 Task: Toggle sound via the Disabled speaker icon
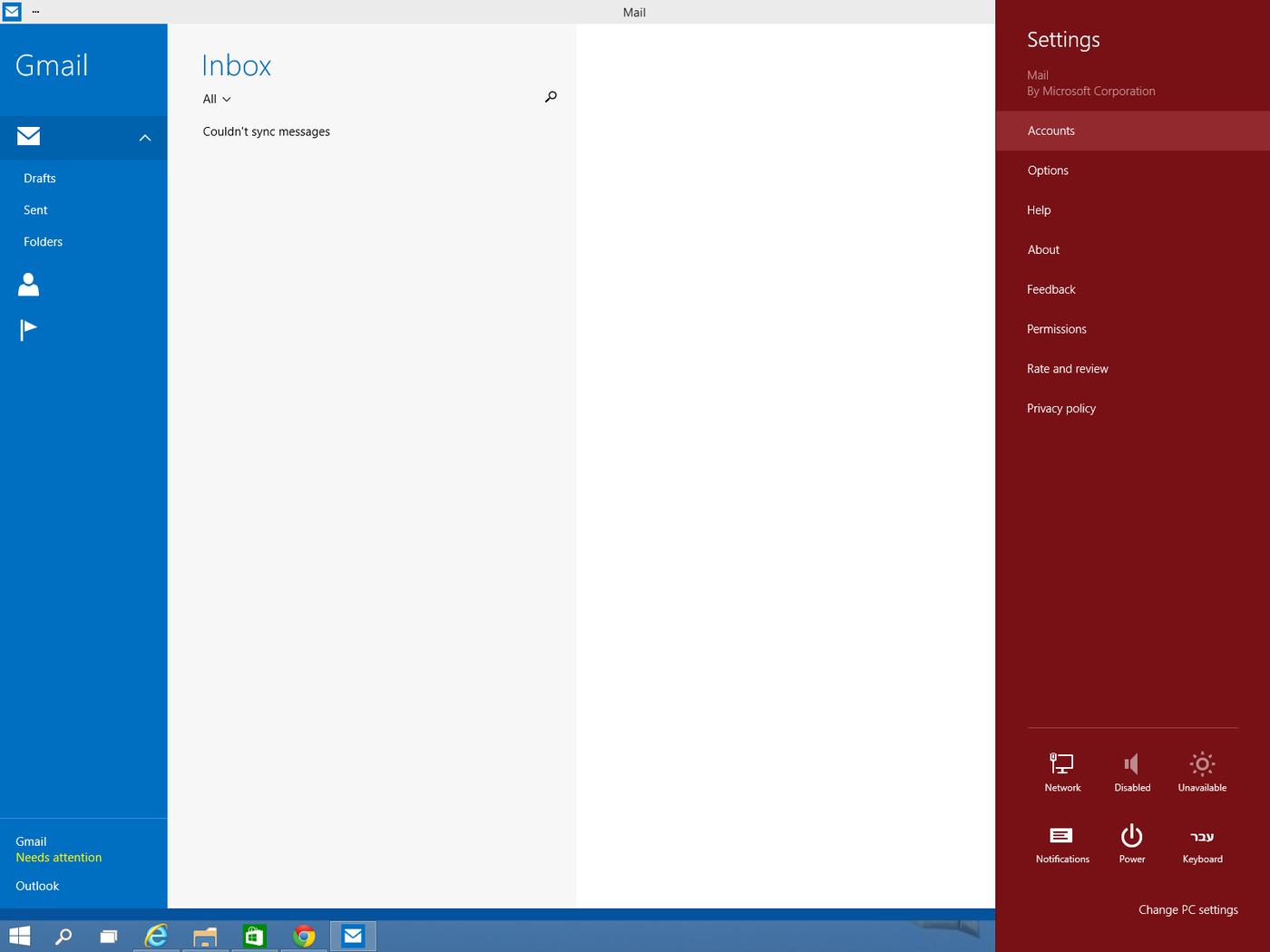[1131, 766]
